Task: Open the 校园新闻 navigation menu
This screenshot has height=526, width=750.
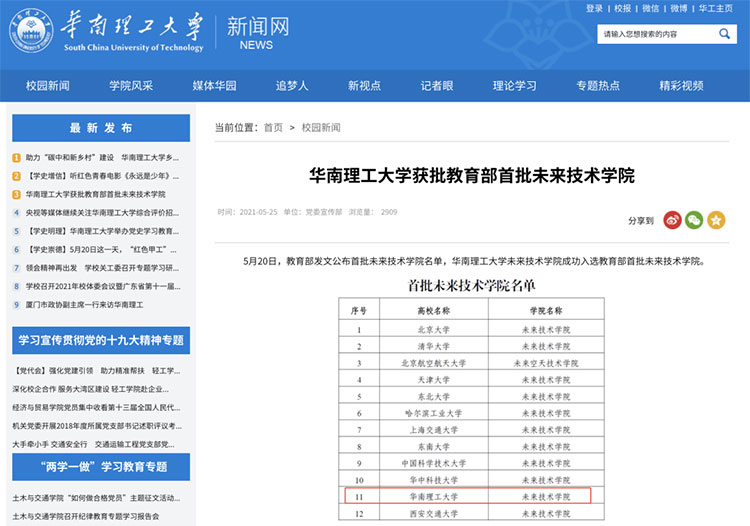Action: pyautogui.click(x=47, y=86)
